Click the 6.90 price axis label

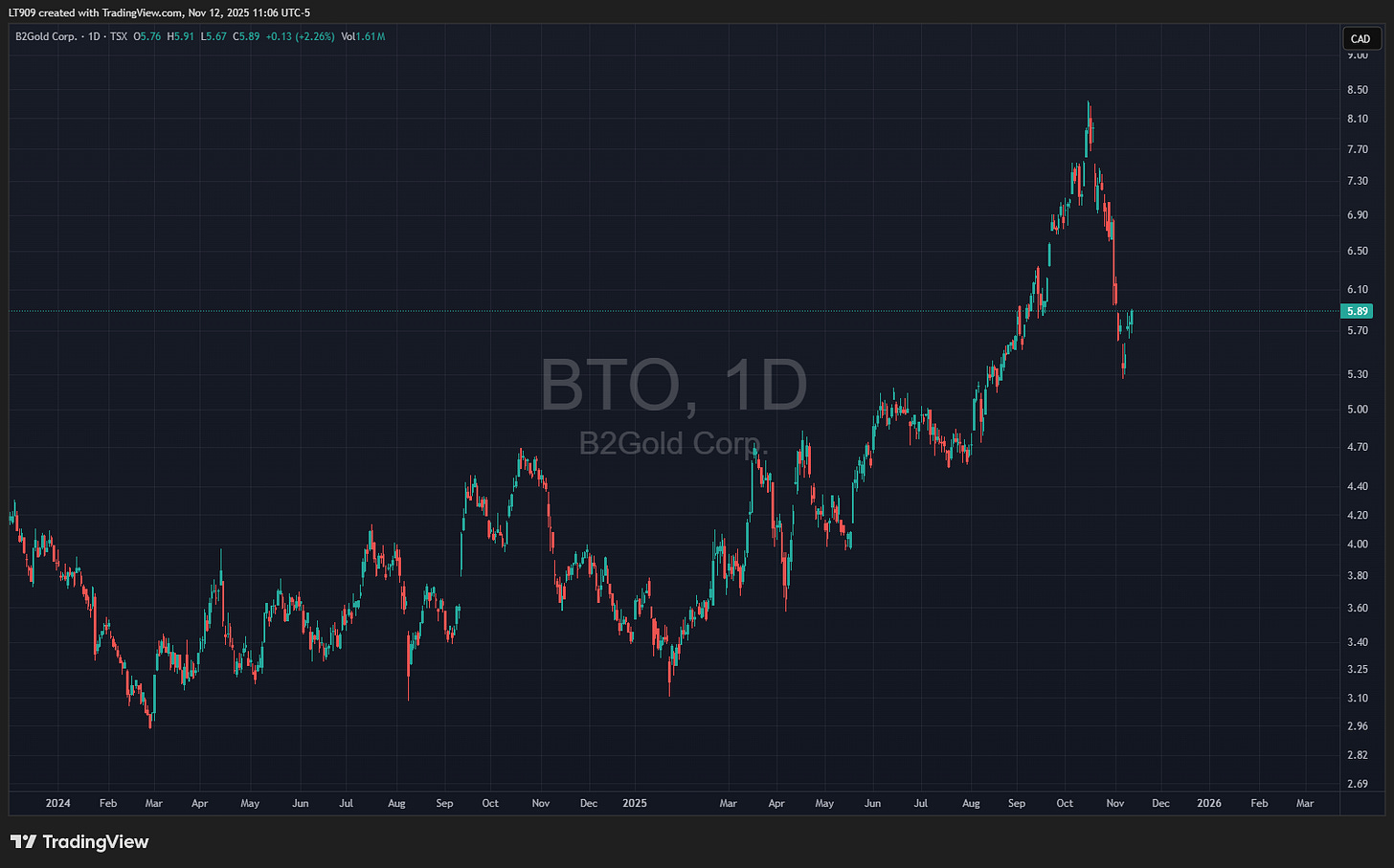[x=1357, y=215]
